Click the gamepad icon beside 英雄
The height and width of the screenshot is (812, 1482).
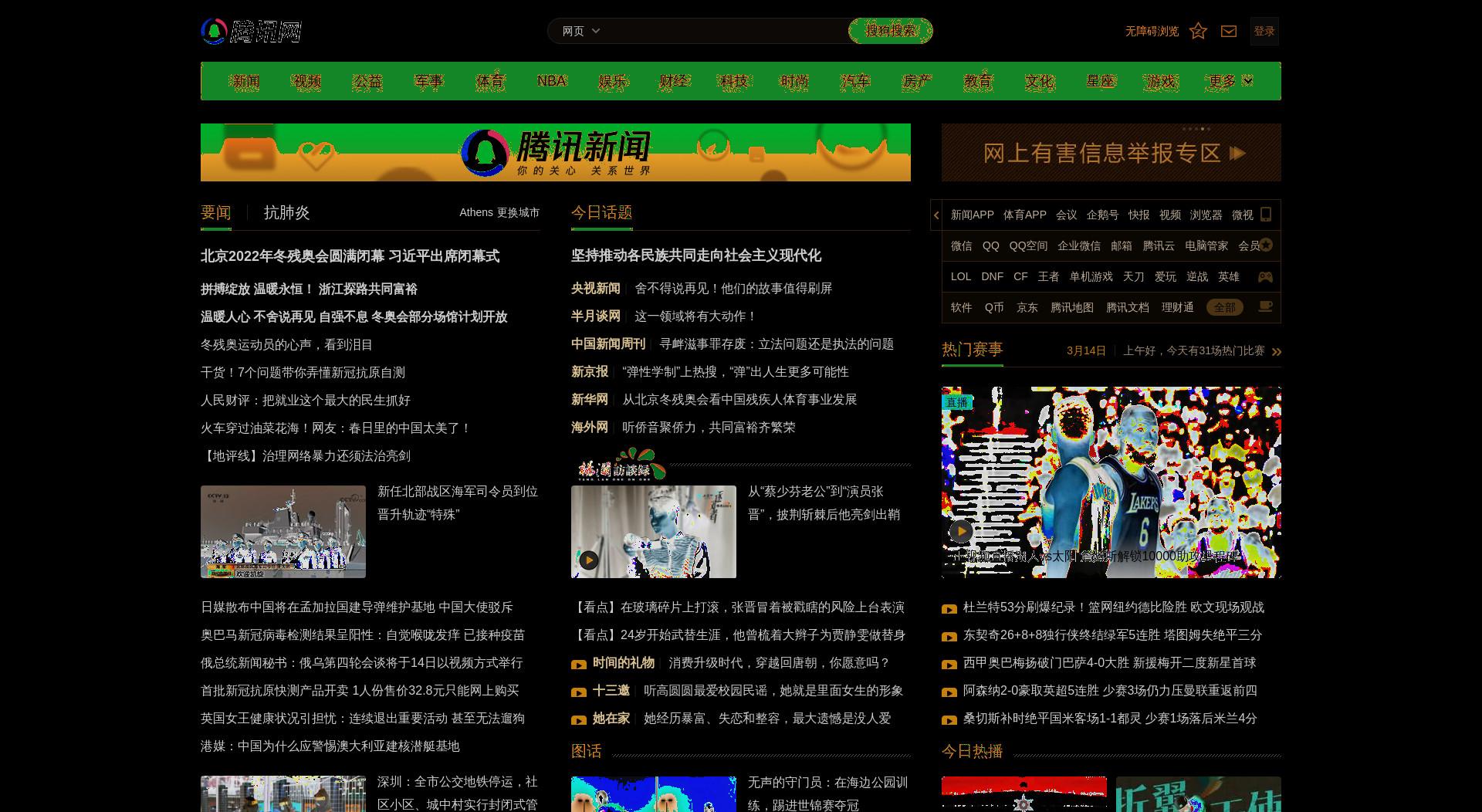point(1265,276)
